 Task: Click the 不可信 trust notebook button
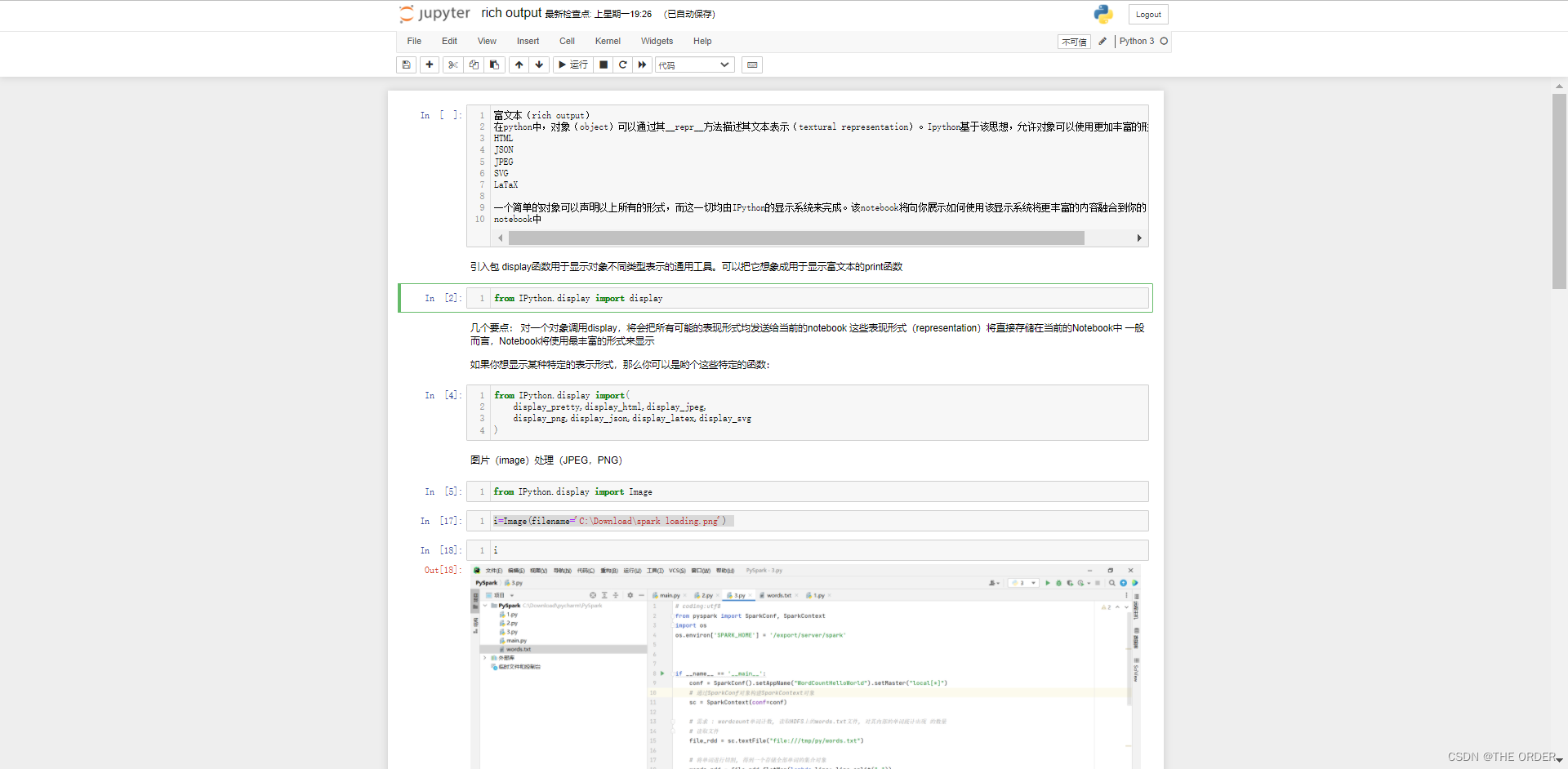point(1074,41)
